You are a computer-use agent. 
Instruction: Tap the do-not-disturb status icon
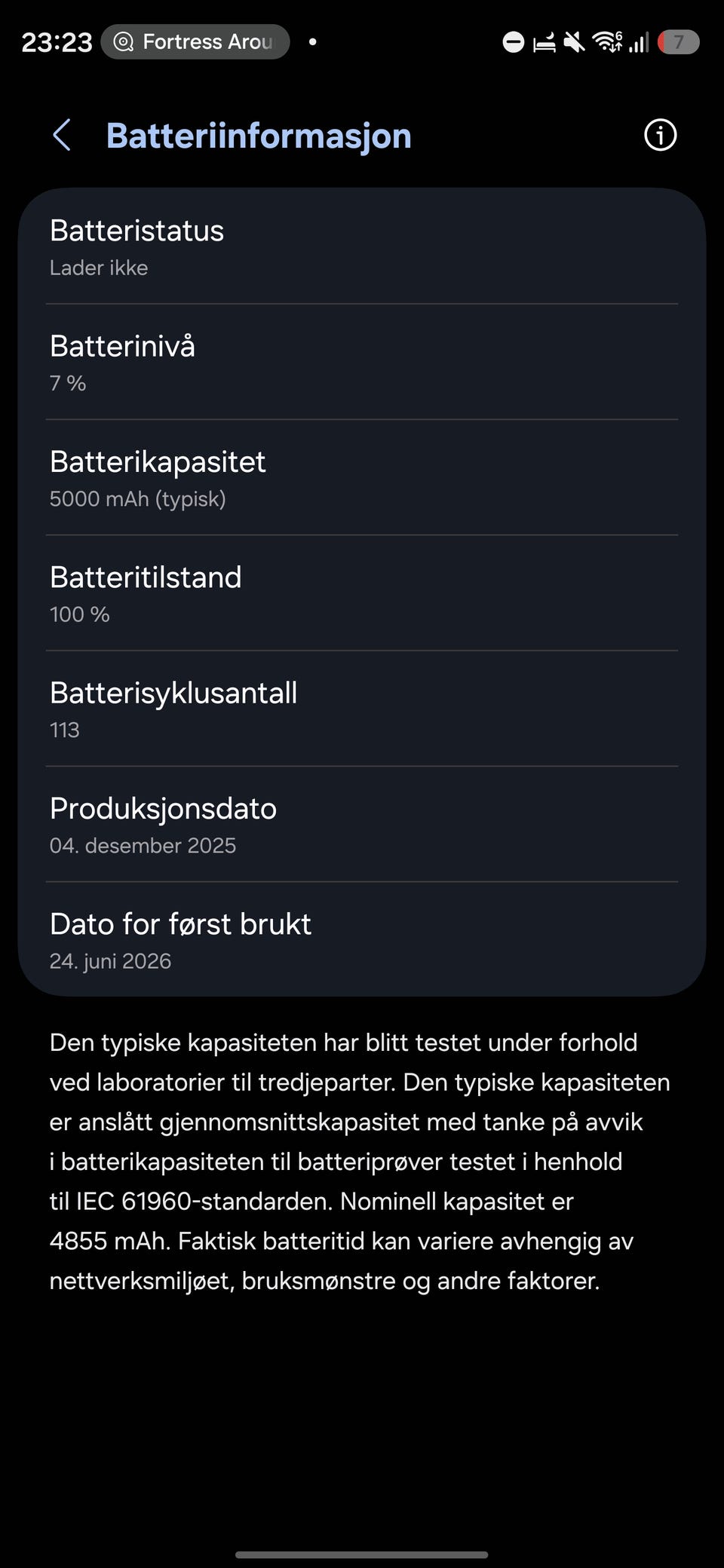click(514, 42)
